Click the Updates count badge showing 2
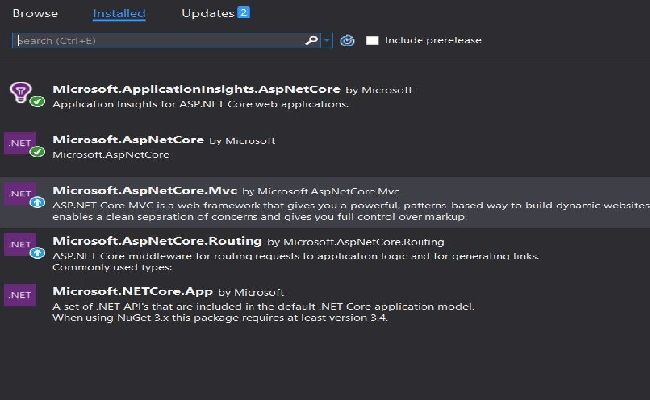 [x=243, y=12]
